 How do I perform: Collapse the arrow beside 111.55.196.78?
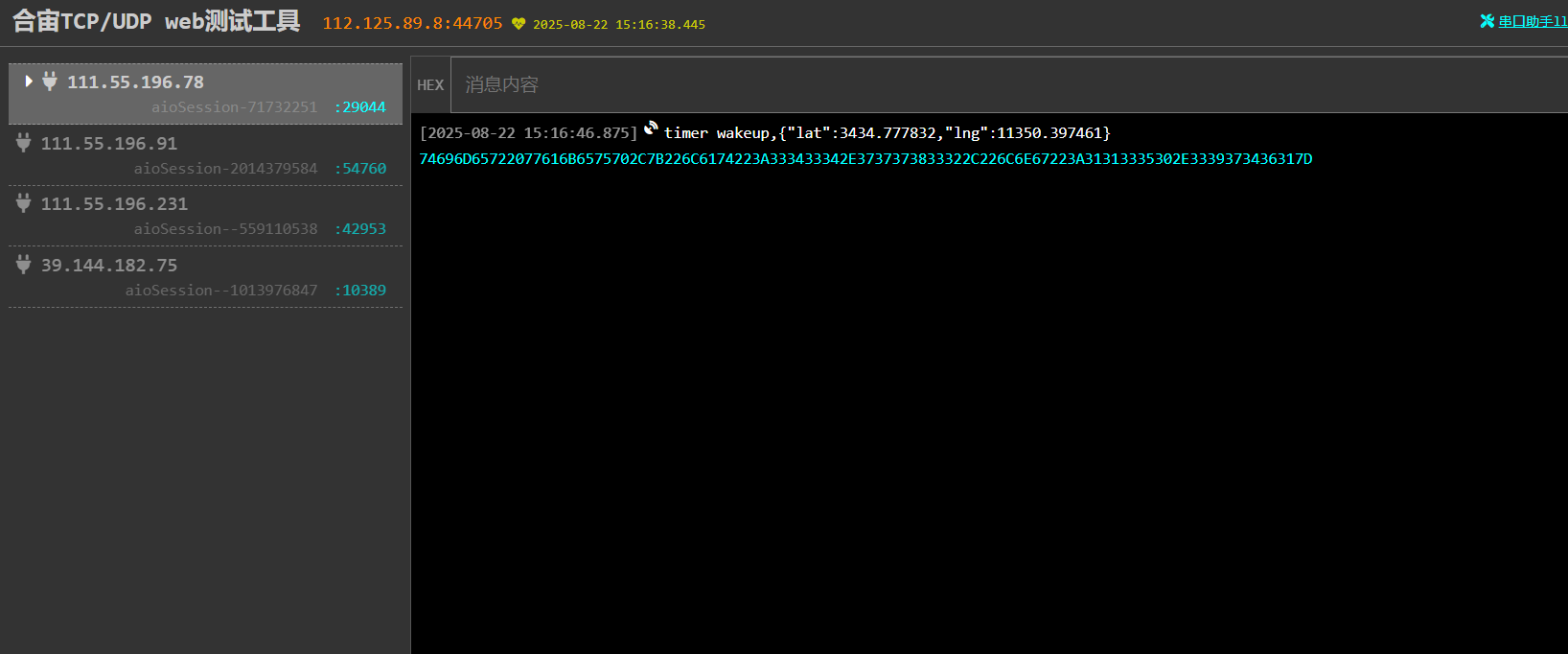point(29,82)
